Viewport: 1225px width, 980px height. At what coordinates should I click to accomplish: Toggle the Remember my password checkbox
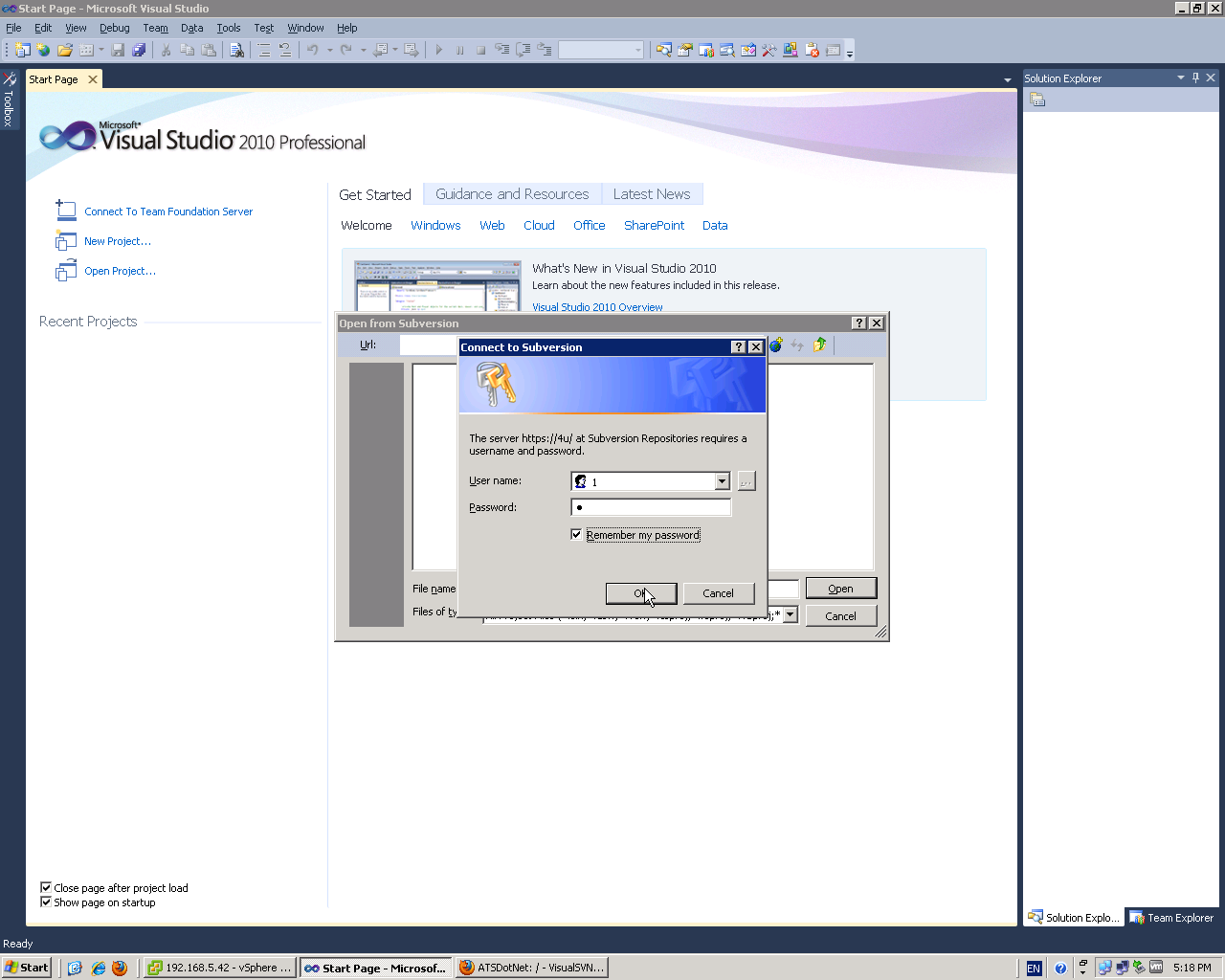point(576,534)
